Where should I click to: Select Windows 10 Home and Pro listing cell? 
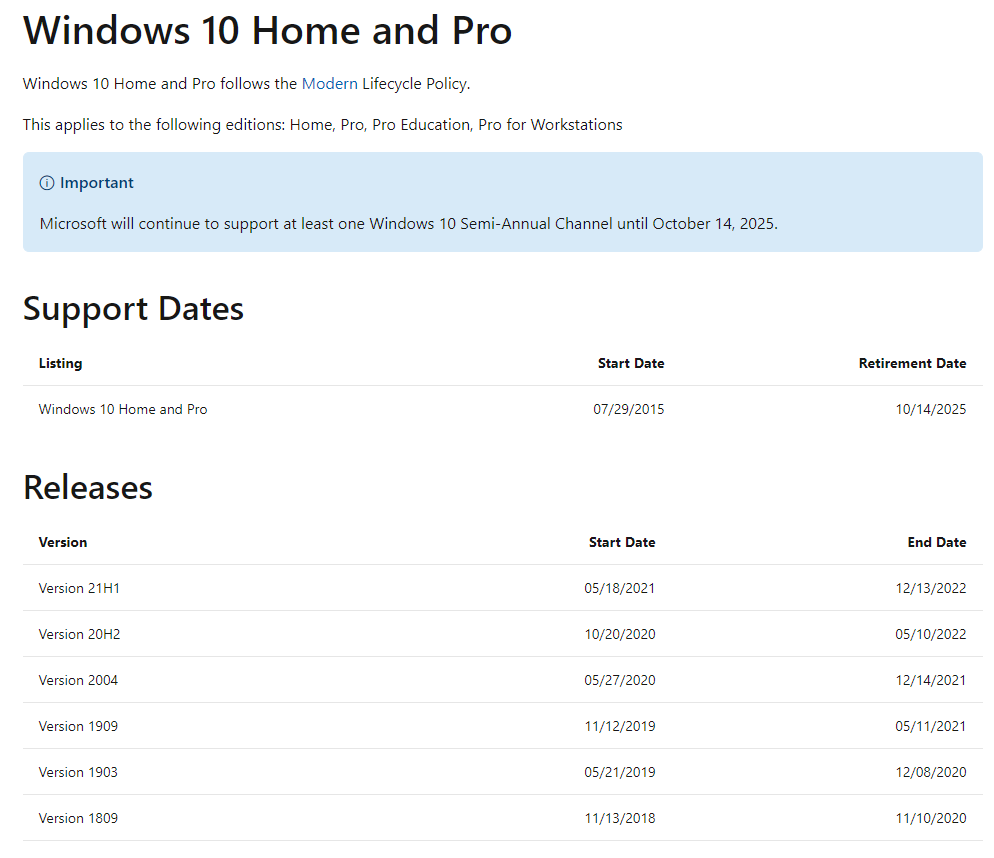coord(123,410)
